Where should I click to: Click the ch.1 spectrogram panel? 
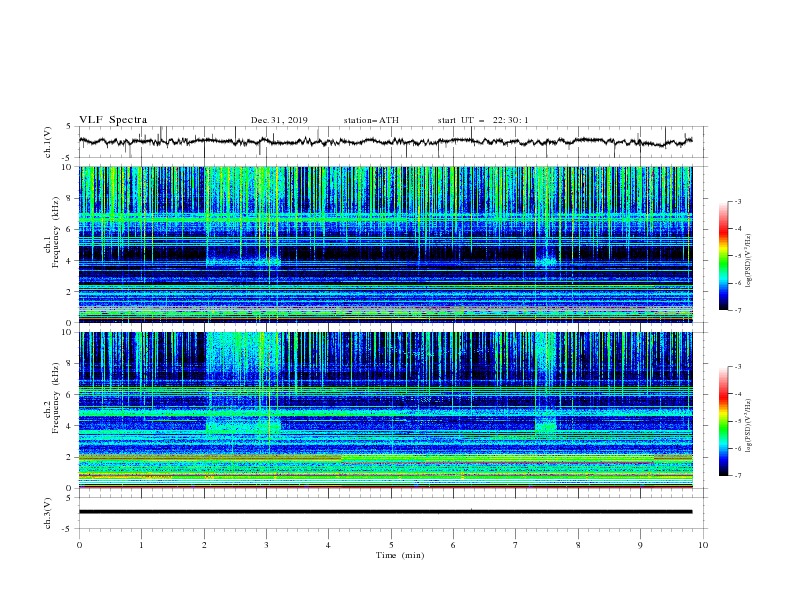385,244
